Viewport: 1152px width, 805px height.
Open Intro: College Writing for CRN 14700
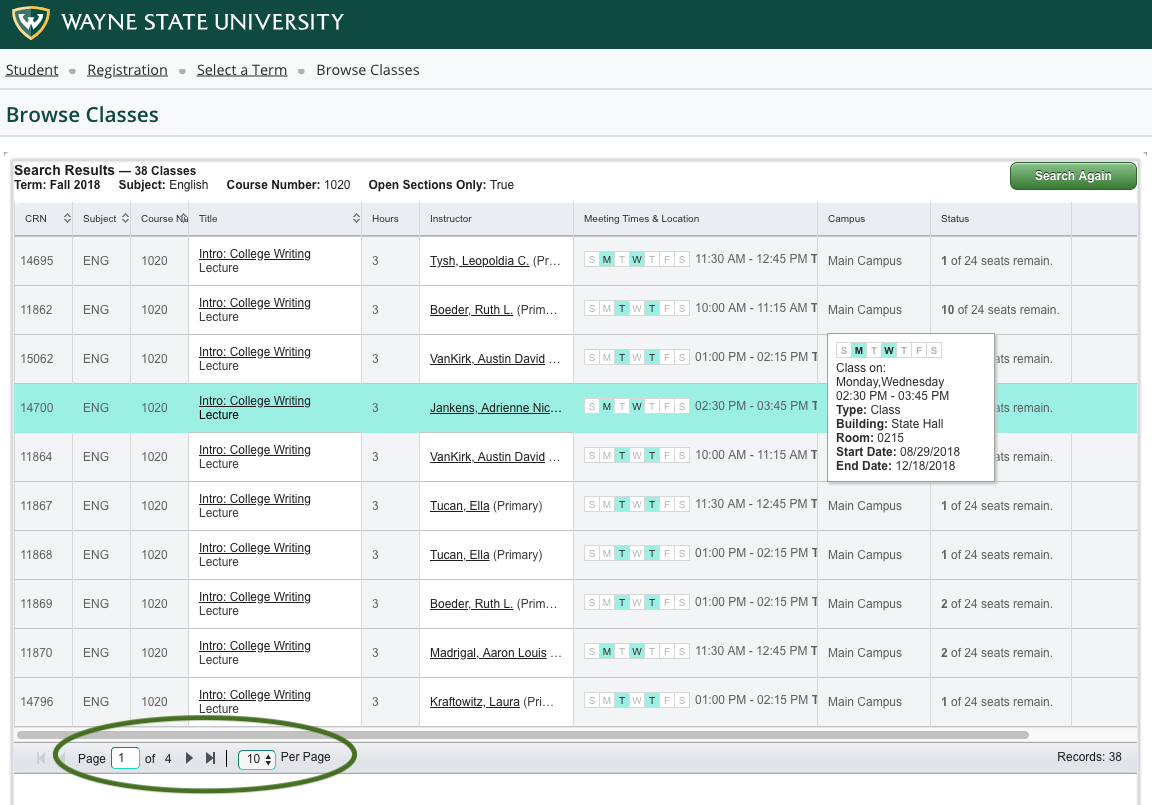pos(254,401)
